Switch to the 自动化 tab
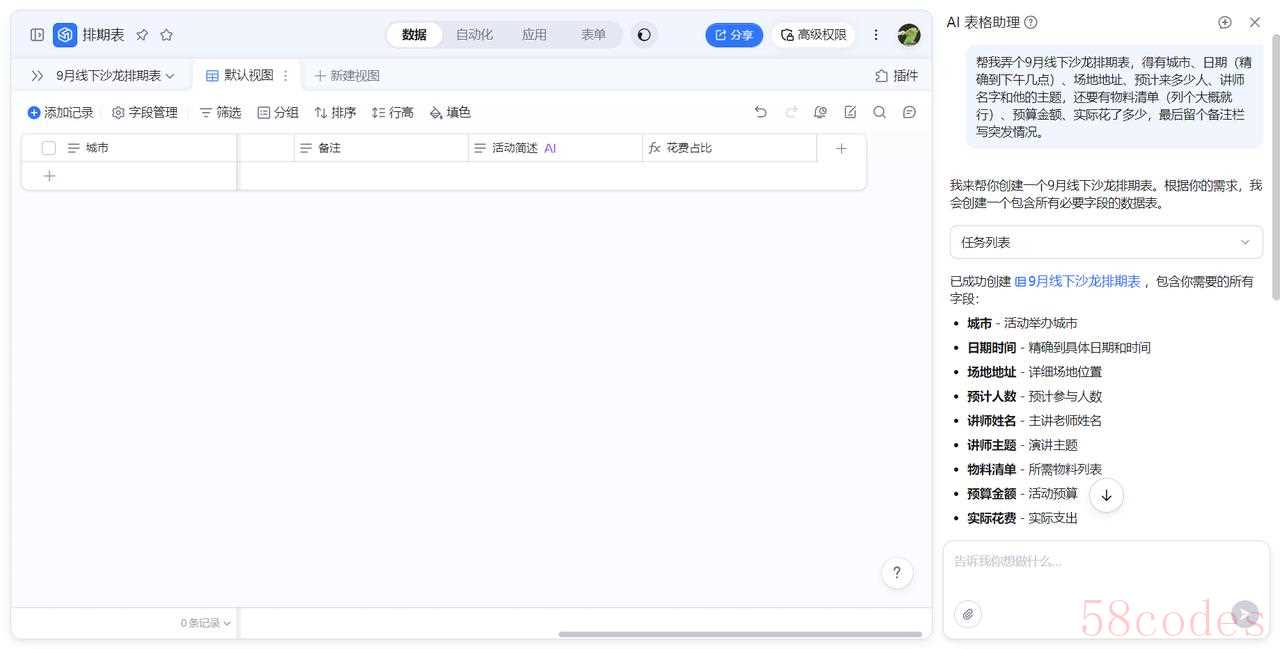The width and height of the screenshot is (1280, 649). 474,35
